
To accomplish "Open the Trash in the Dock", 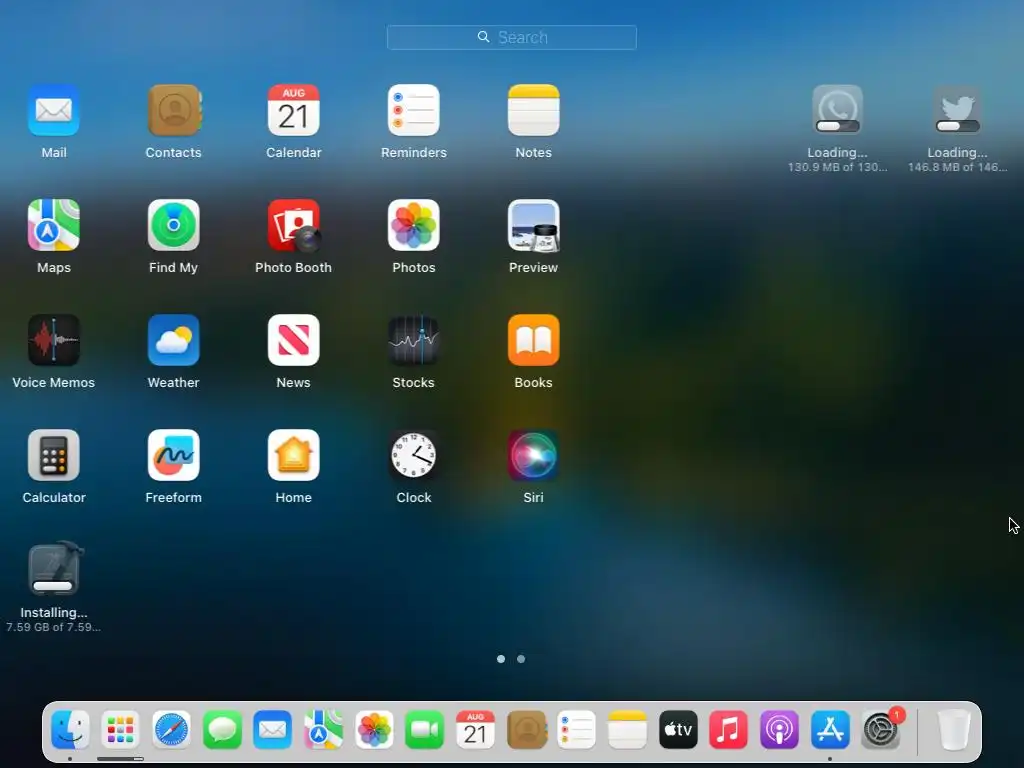I will (x=954, y=729).
